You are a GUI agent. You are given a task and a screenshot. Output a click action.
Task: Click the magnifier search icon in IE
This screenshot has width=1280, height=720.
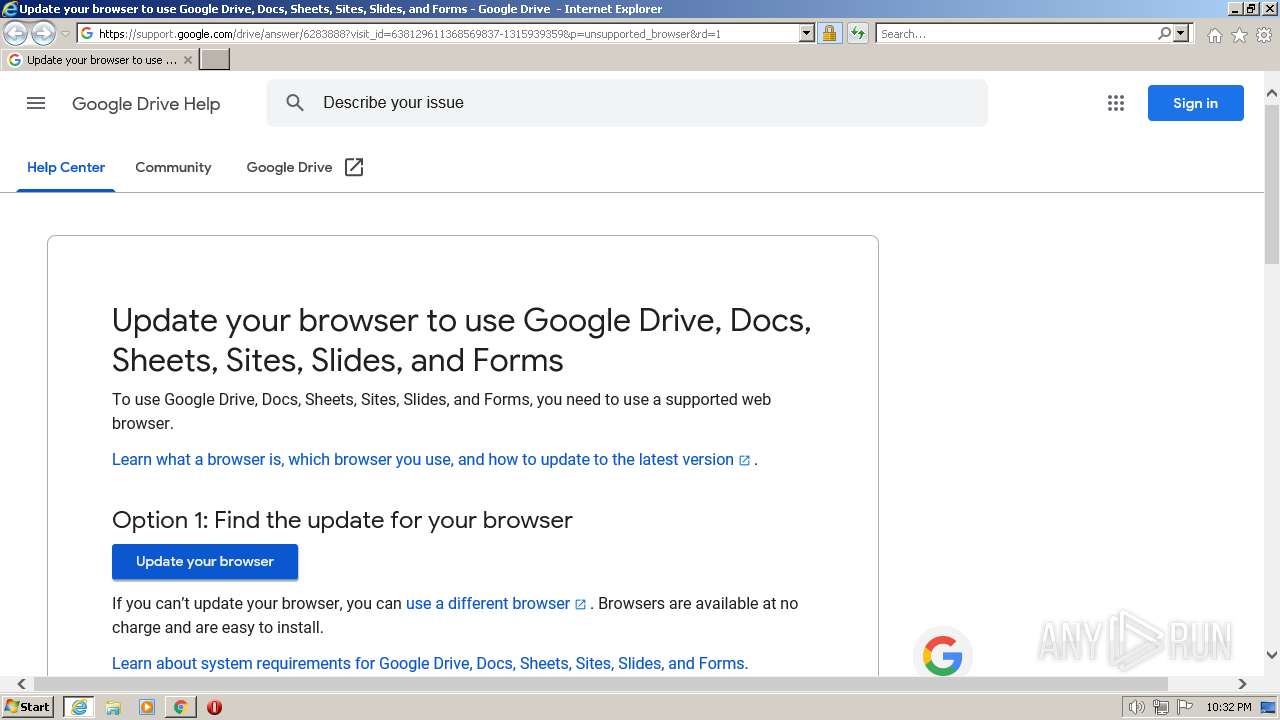point(1164,33)
